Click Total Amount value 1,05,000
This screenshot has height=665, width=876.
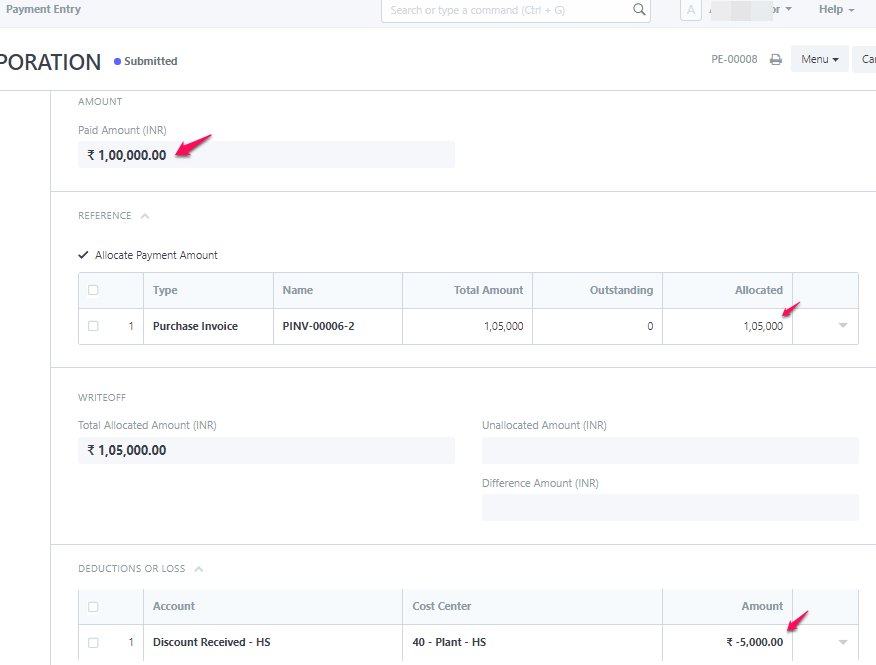click(468, 326)
